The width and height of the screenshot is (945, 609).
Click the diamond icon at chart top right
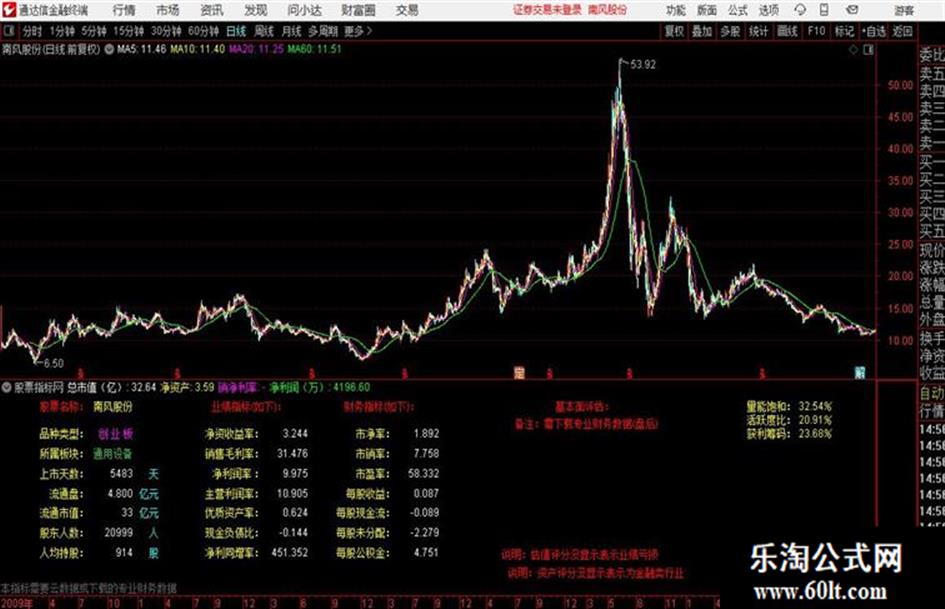pos(853,50)
